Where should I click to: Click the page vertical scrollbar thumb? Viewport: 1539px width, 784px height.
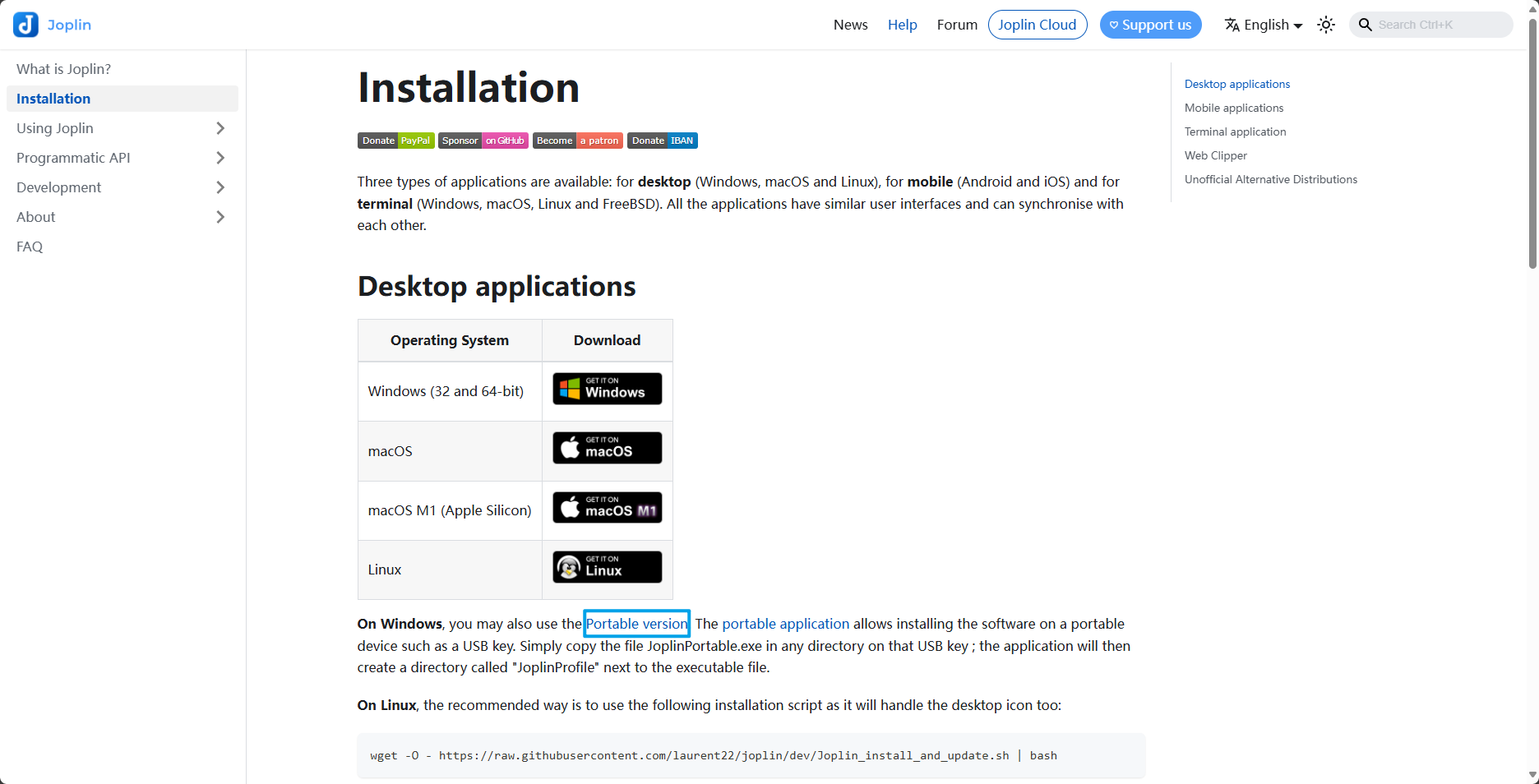1532,144
